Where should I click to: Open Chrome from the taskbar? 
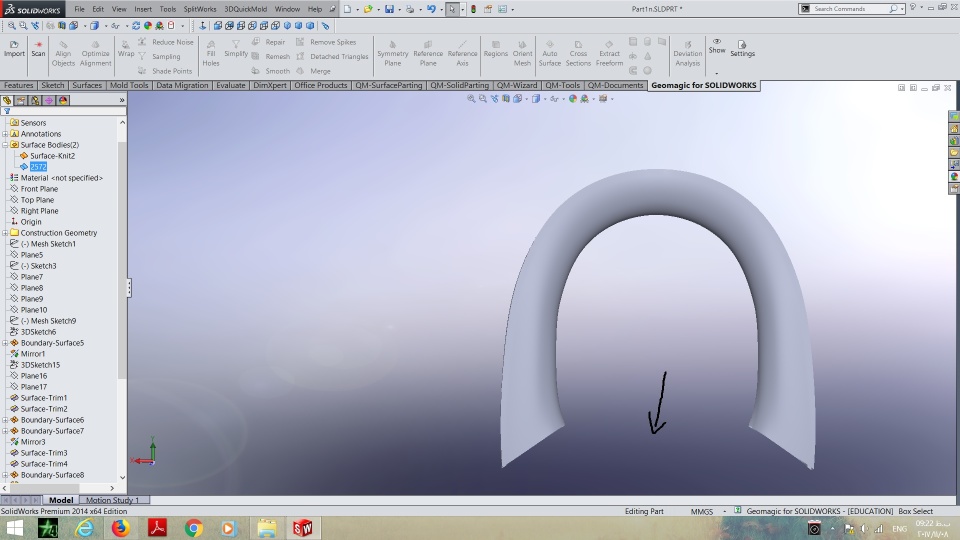tap(193, 528)
